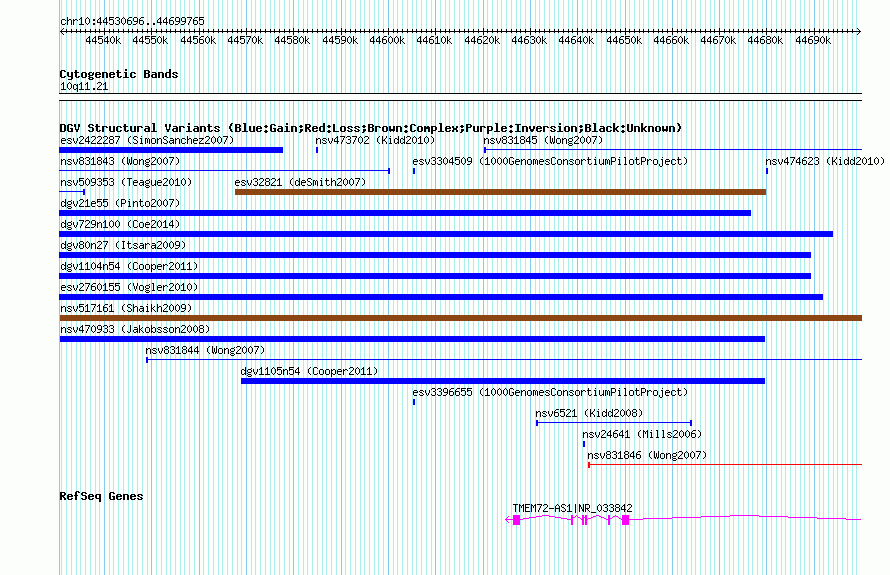Viewport: 890px width, 575px height.
Task: Select the nsv517161 (Shaikh2009) label
Action: pyautogui.click(x=126, y=308)
